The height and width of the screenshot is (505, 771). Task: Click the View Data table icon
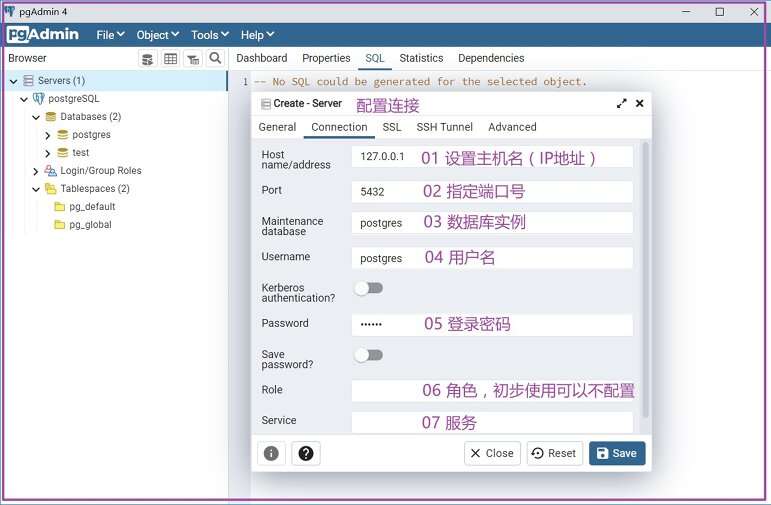tap(170, 59)
